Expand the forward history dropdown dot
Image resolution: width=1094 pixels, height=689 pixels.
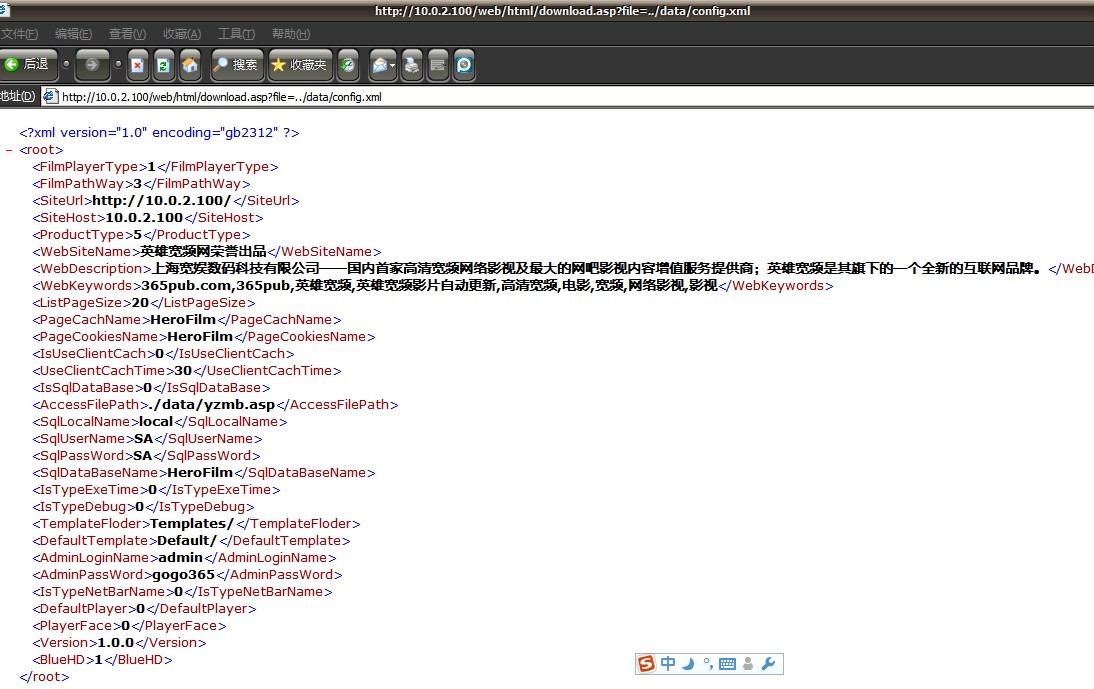point(118,64)
